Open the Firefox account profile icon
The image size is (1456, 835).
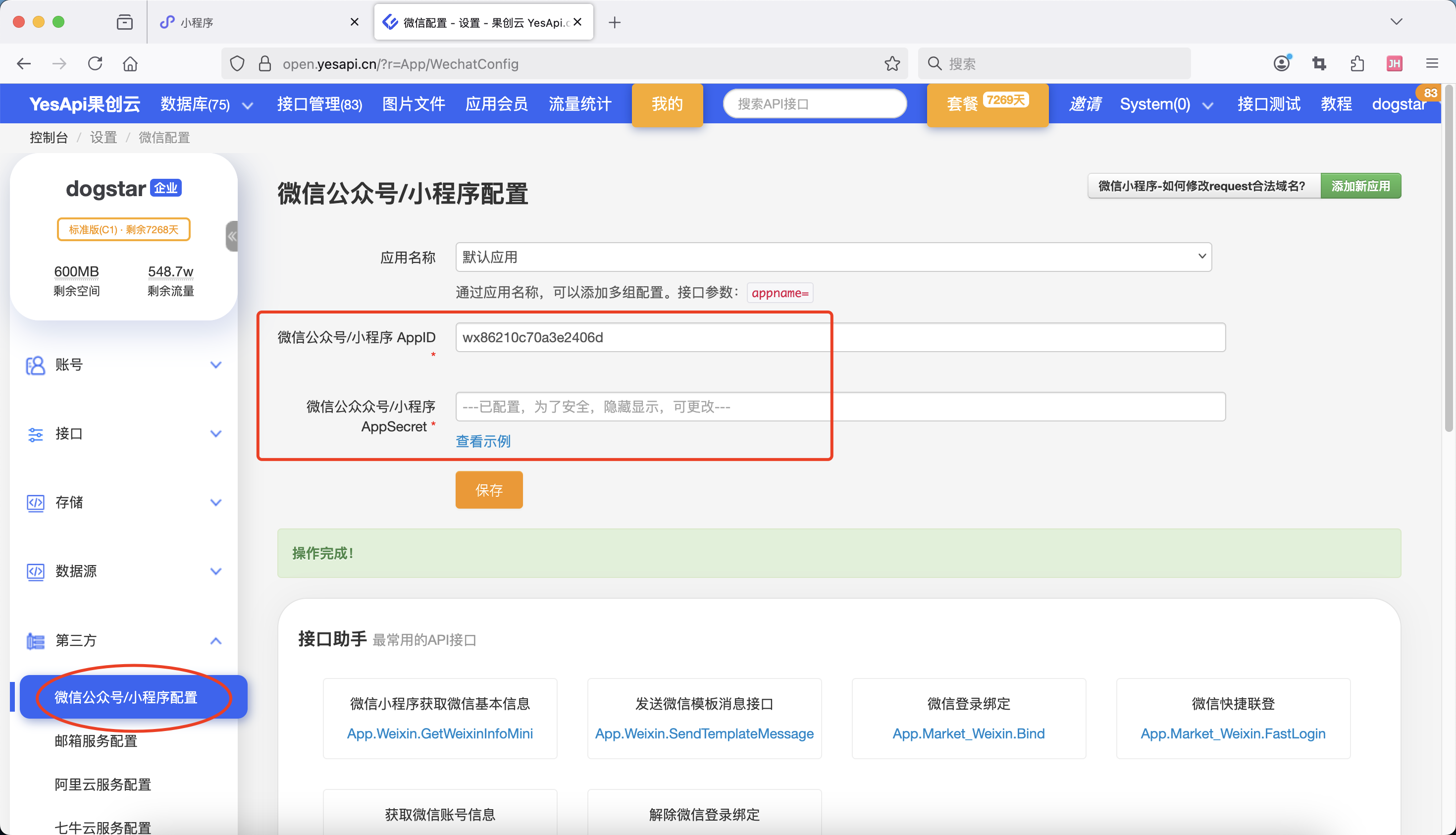[1282, 64]
